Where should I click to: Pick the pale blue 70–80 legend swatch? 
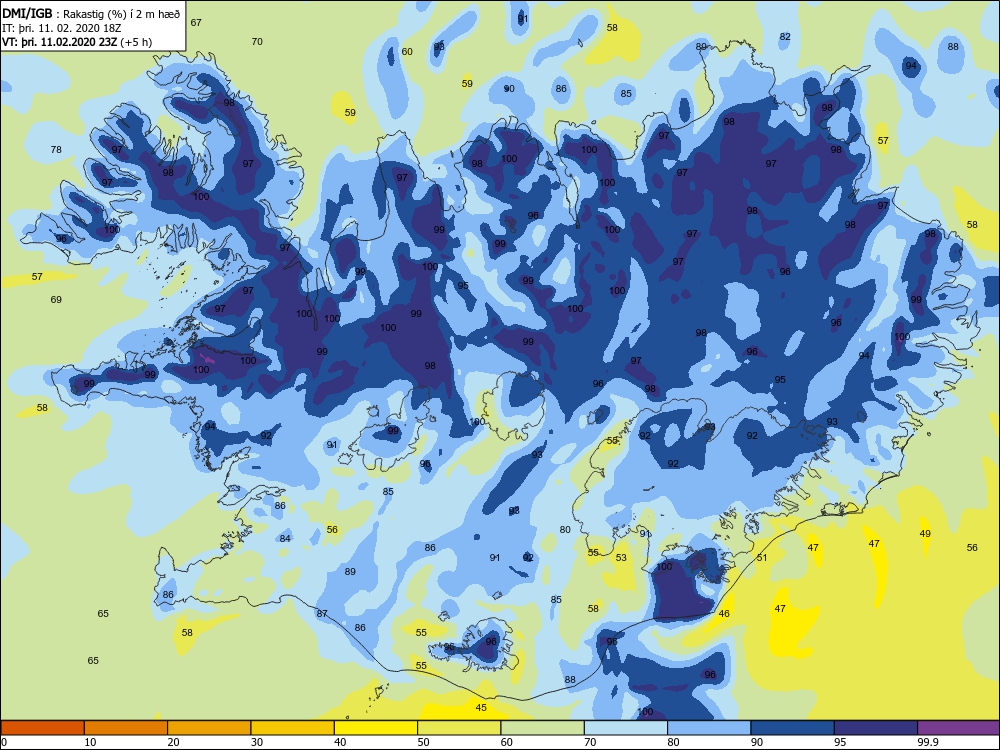(x=626, y=728)
